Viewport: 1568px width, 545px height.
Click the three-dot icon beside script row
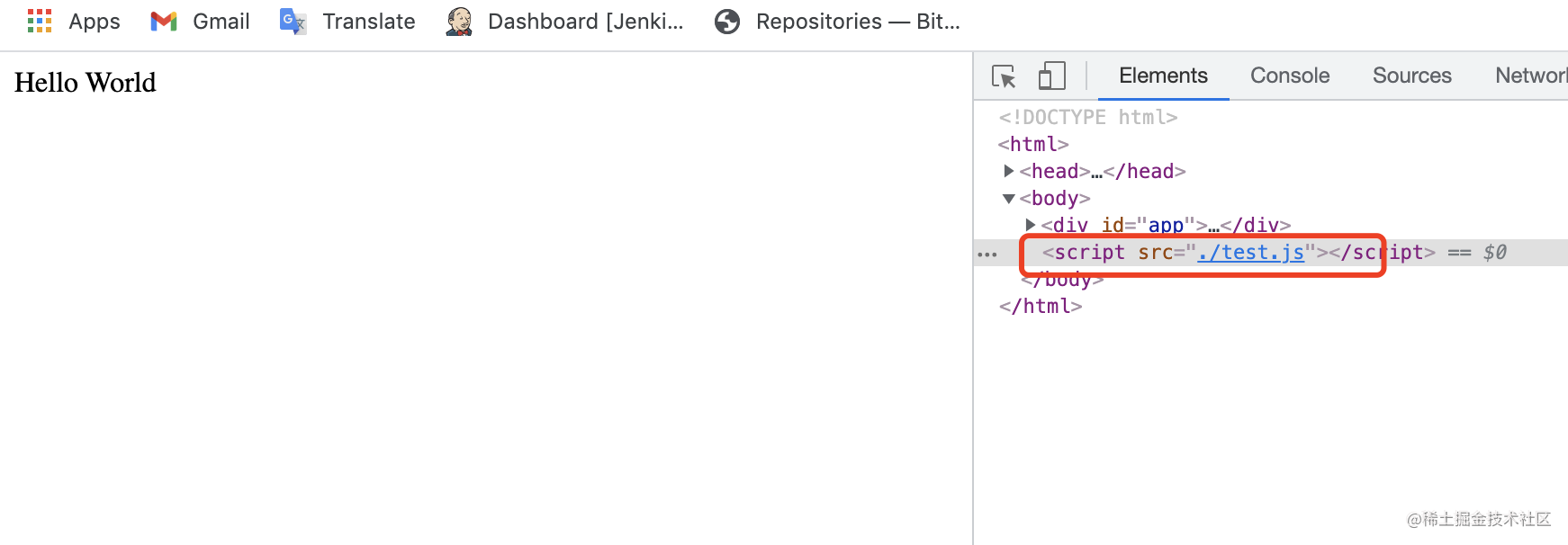[987, 255]
